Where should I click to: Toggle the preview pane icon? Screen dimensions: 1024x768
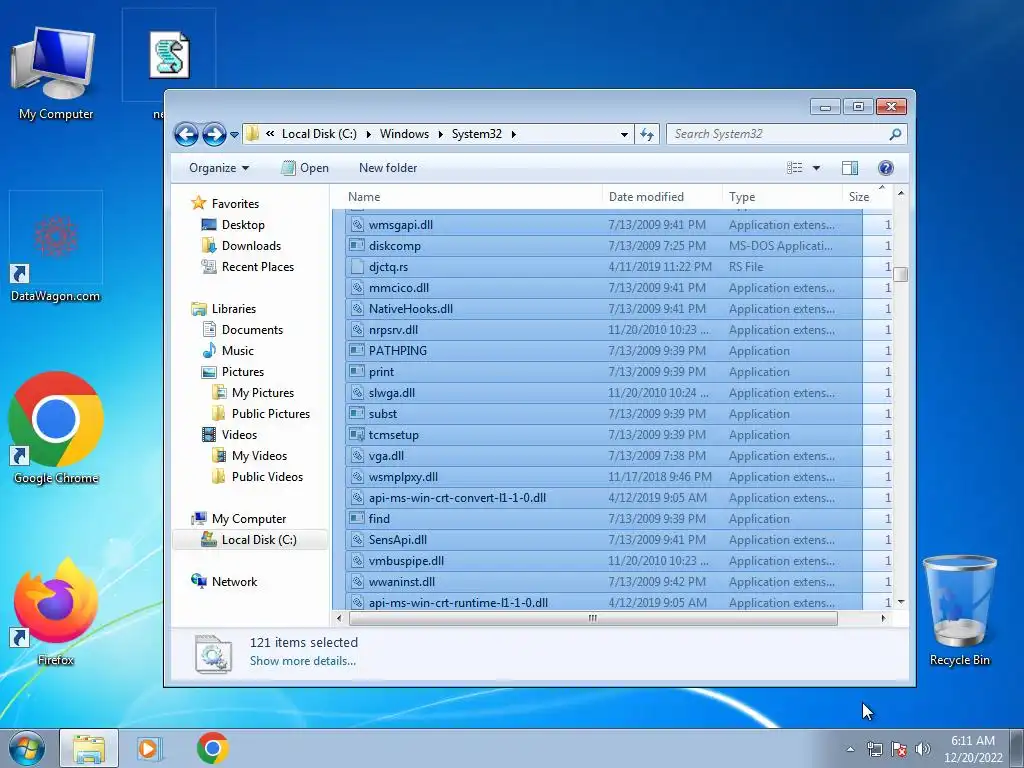(x=850, y=168)
